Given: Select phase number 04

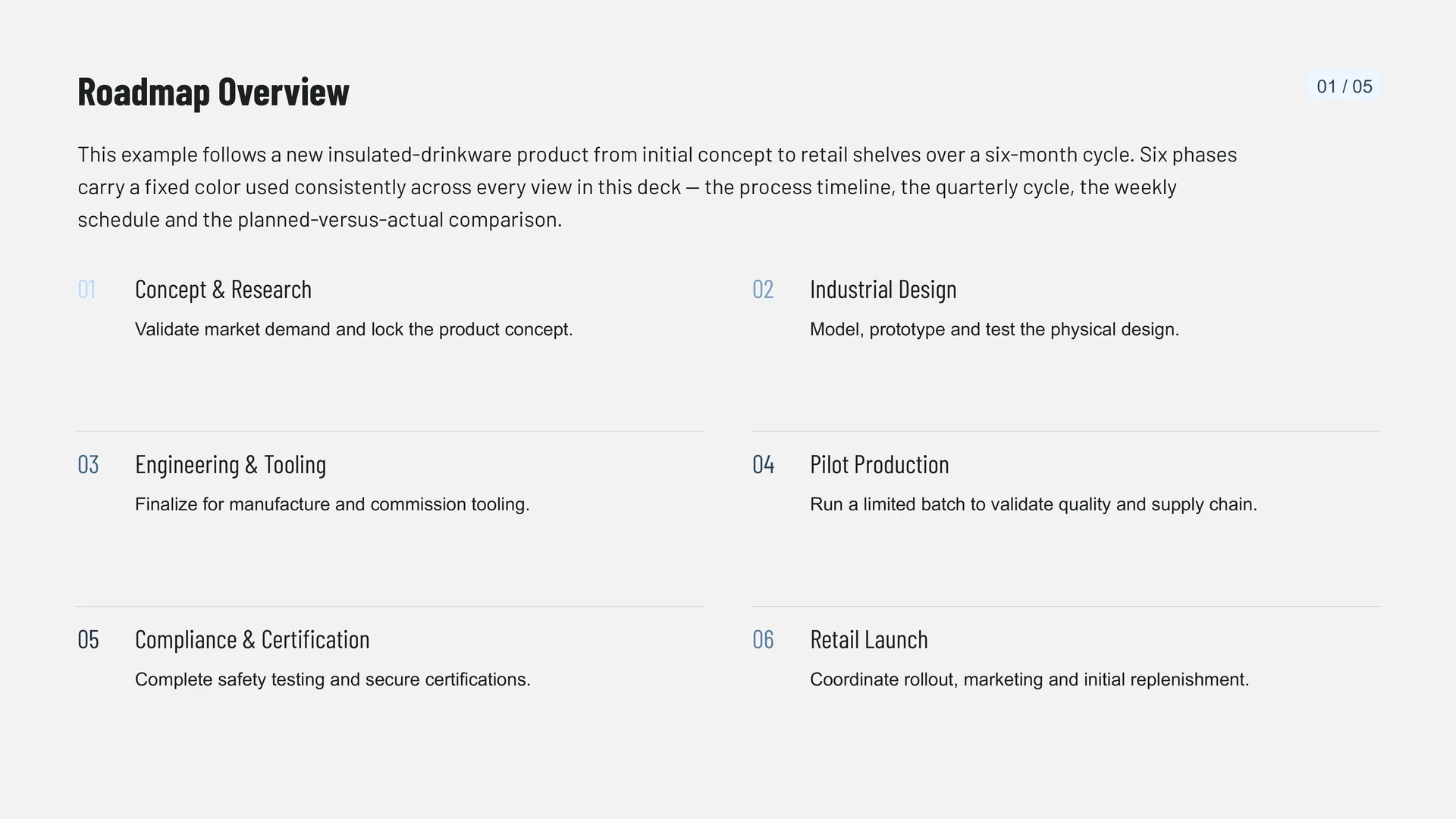Looking at the screenshot, I should tap(763, 464).
